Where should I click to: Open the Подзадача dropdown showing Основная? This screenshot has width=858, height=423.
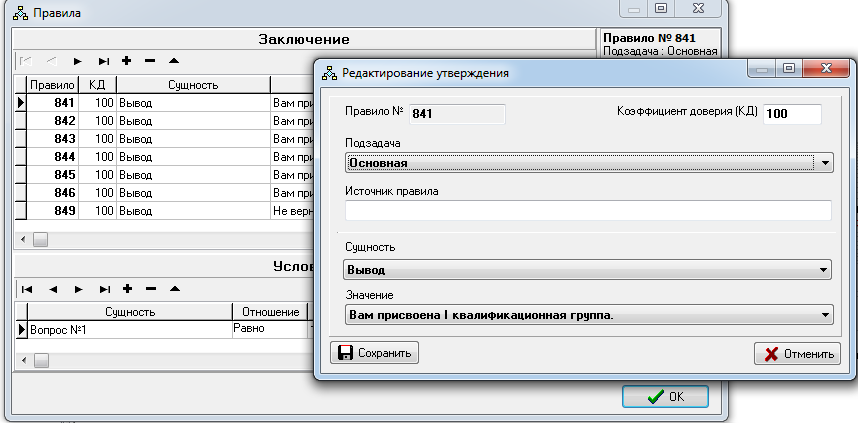coord(589,163)
